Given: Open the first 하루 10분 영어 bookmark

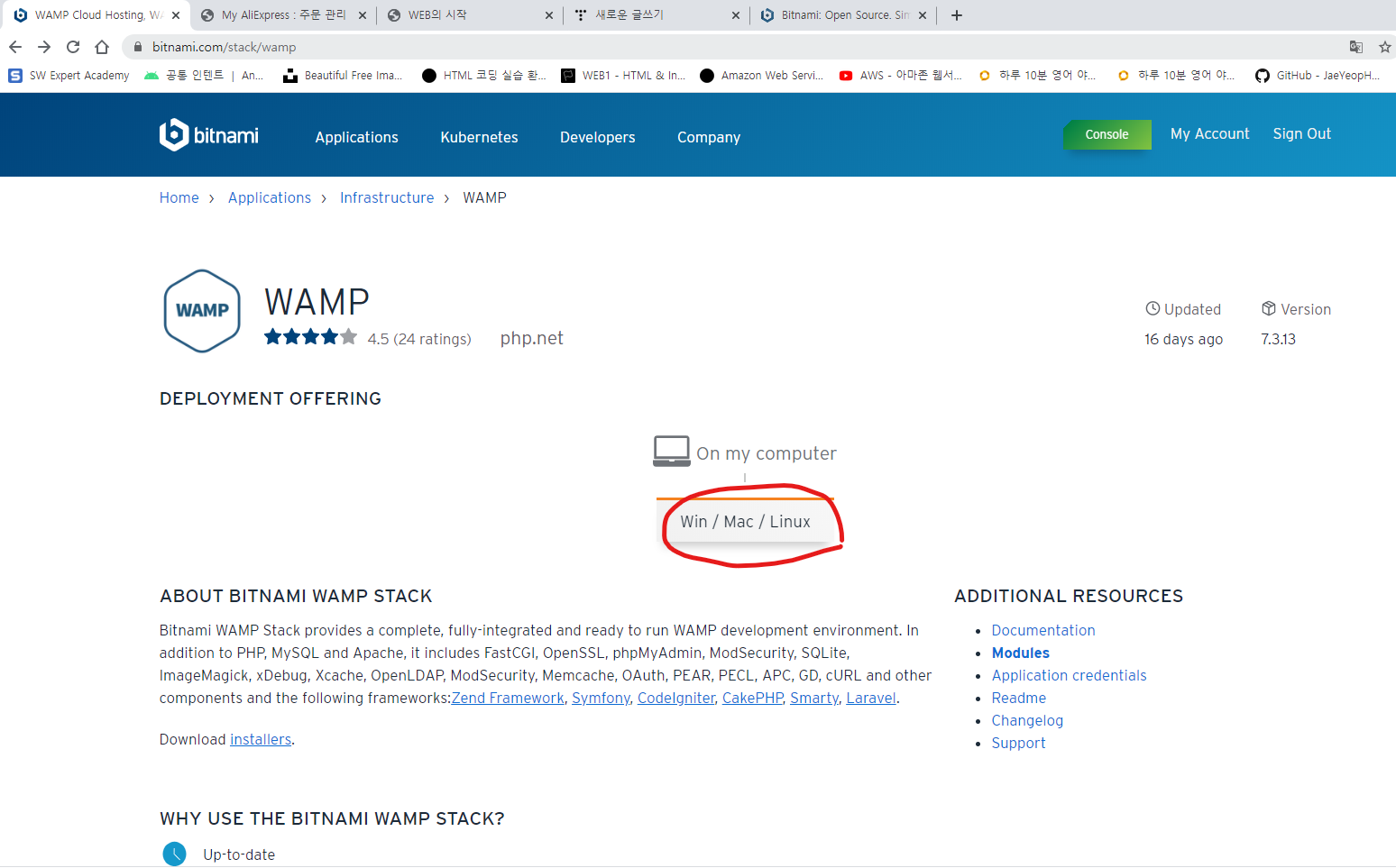Looking at the screenshot, I should (1038, 76).
